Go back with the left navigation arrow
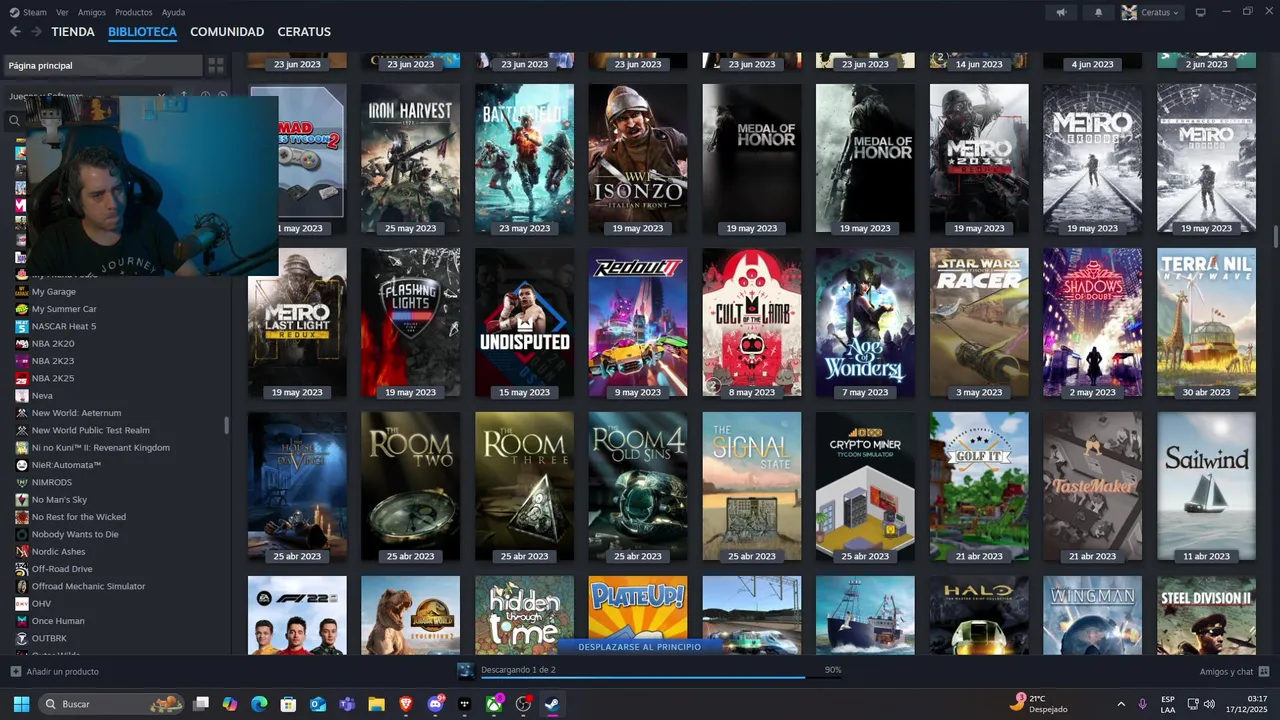This screenshot has height=720, width=1280. coord(15,32)
